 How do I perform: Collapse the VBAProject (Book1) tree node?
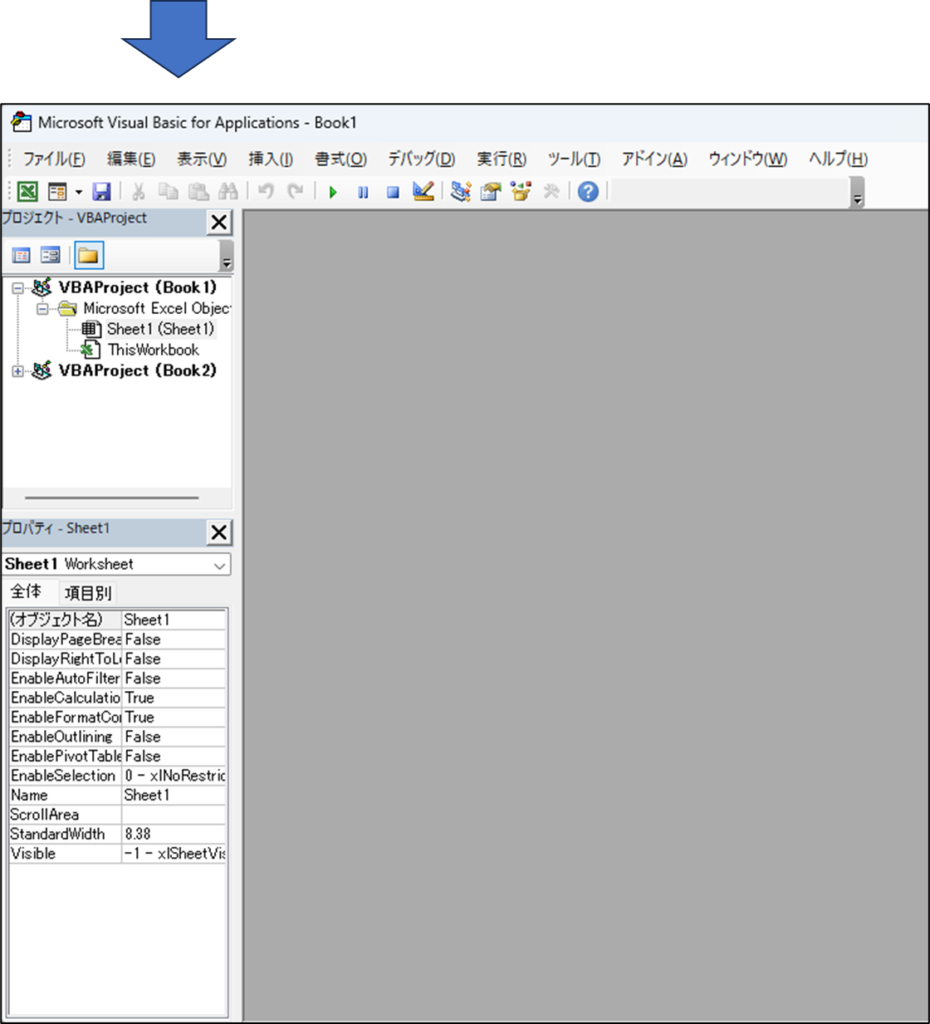18,288
